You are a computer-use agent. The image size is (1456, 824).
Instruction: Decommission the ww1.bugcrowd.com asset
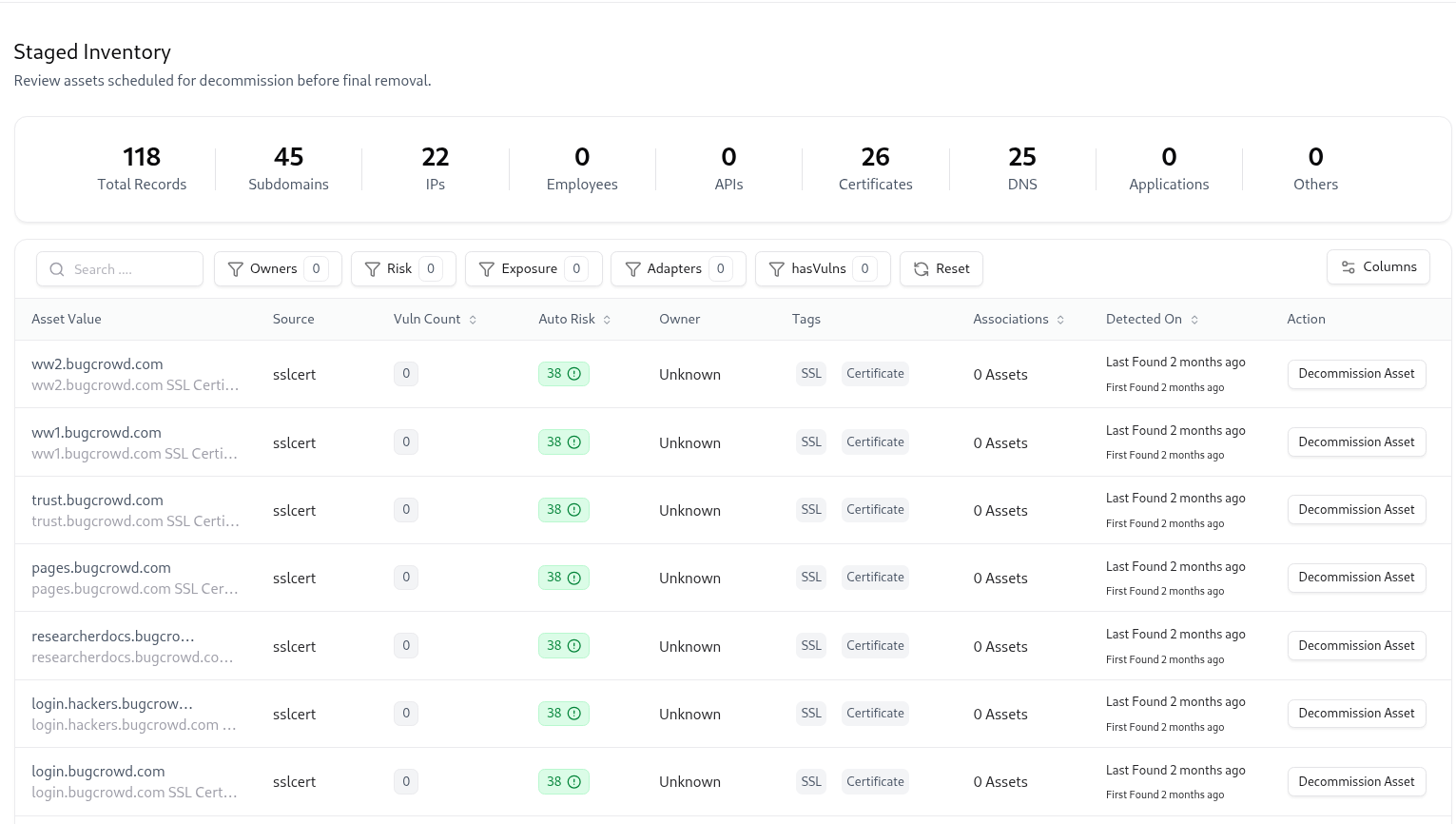(x=1356, y=442)
